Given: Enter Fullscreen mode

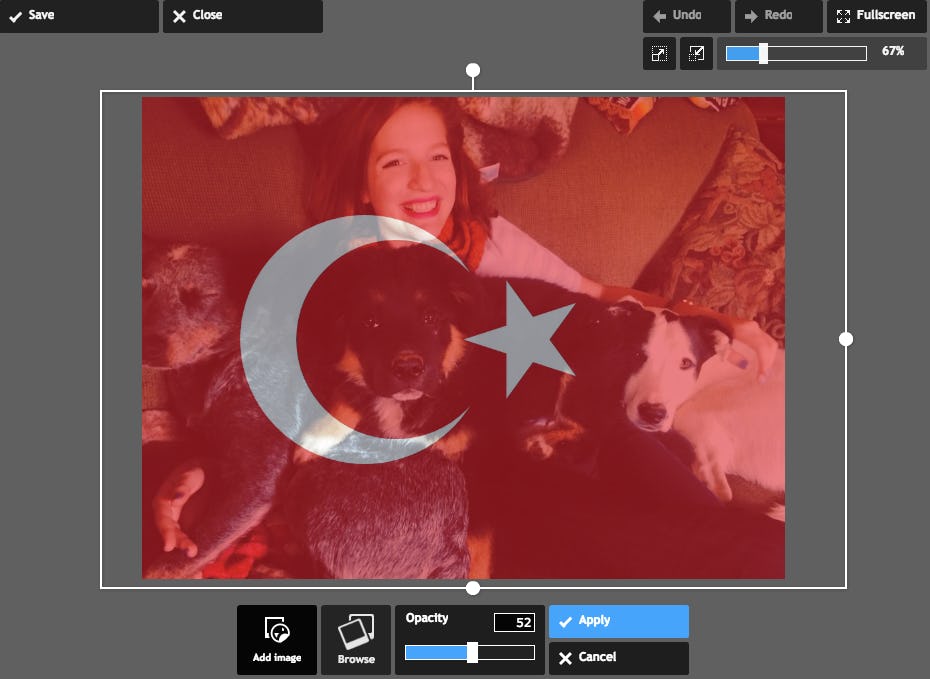Looking at the screenshot, I should coord(876,15).
